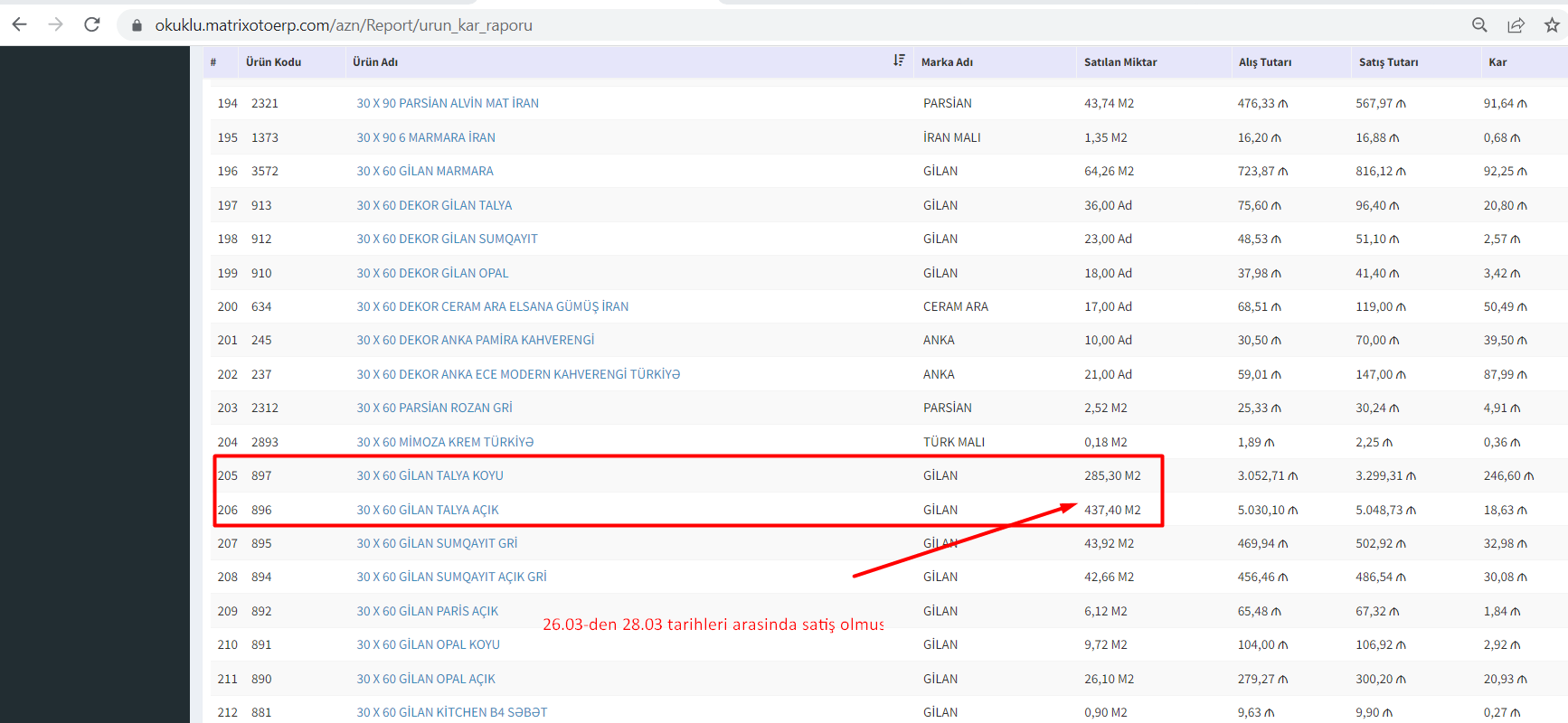Click the address bar URL field
Image resolution: width=1568 pixels, height=723 pixels.
click(543, 25)
